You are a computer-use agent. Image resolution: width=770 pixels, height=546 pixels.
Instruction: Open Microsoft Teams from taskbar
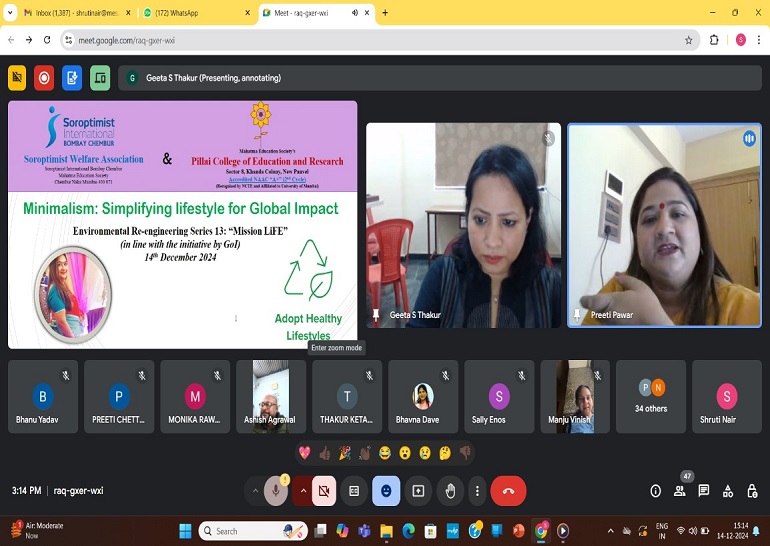(x=364, y=531)
